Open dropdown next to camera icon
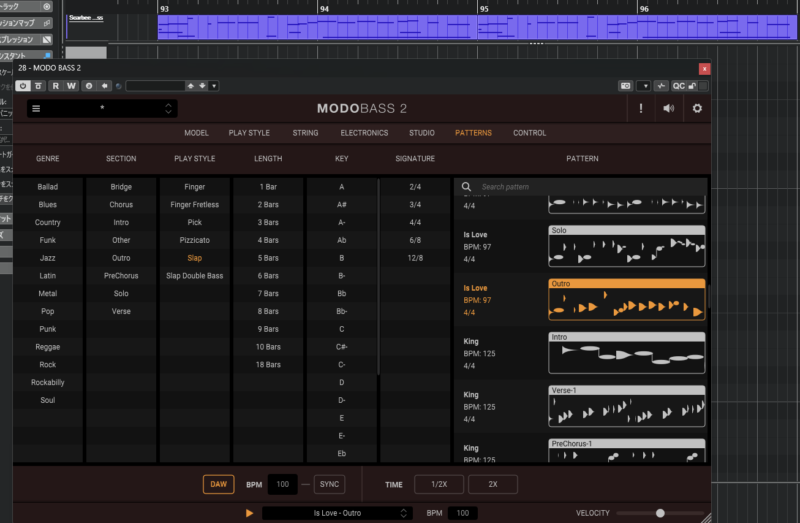The width and height of the screenshot is (800, 523). pos(644,86)
